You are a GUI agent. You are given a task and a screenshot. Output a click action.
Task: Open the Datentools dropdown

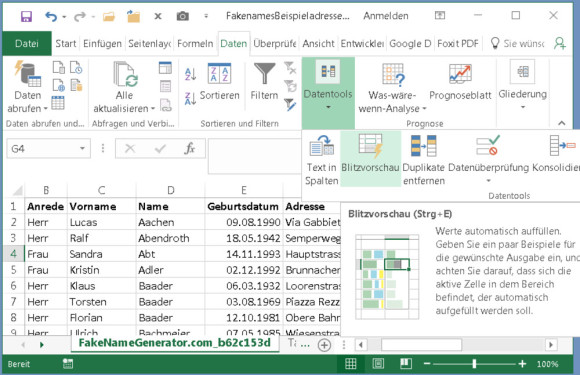click(328, 92)
